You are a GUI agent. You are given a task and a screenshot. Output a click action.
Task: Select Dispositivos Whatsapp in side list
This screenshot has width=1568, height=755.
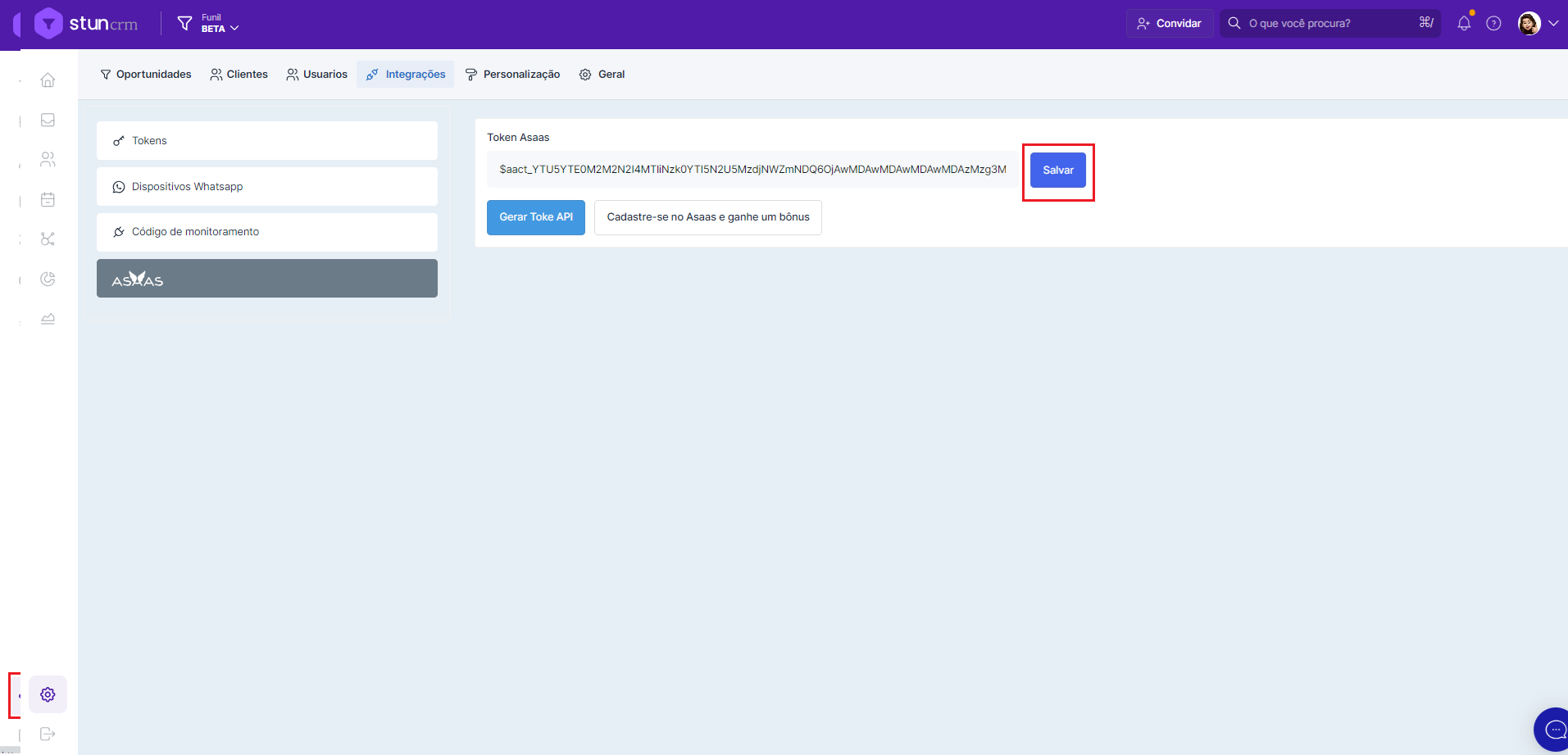266,187
